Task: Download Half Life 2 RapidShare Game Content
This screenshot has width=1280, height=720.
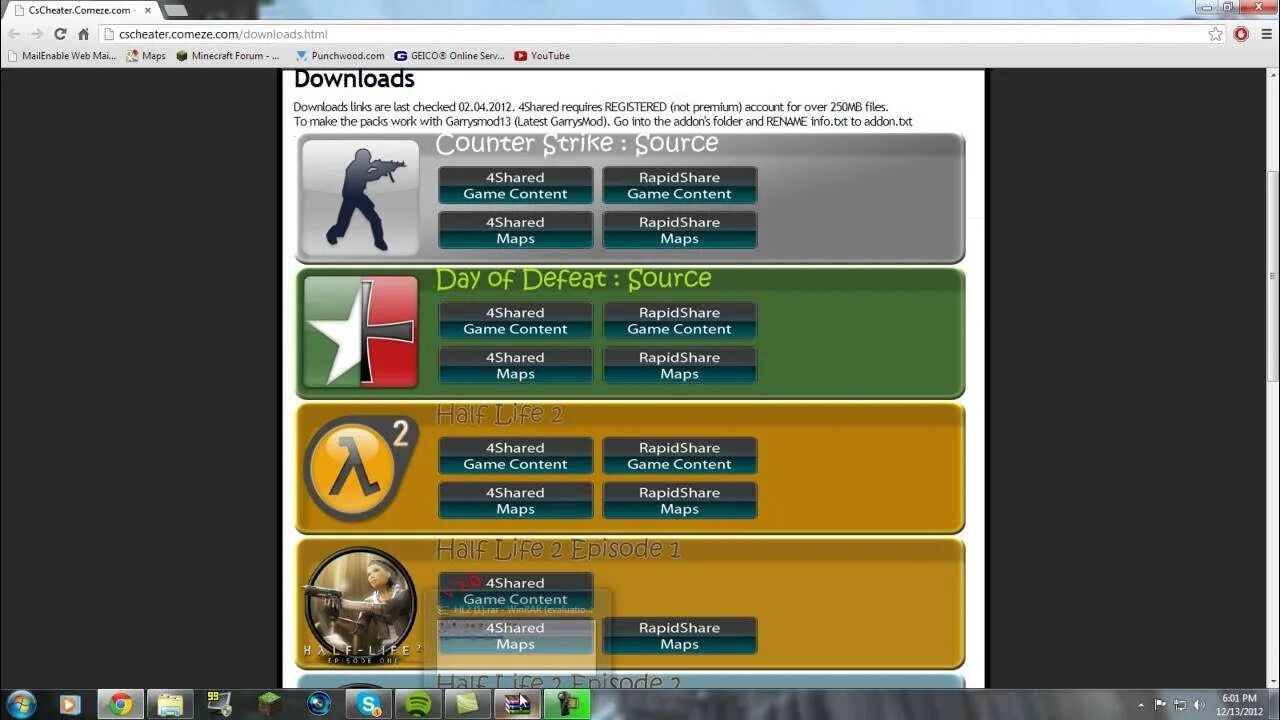Action: coord(679,456)
